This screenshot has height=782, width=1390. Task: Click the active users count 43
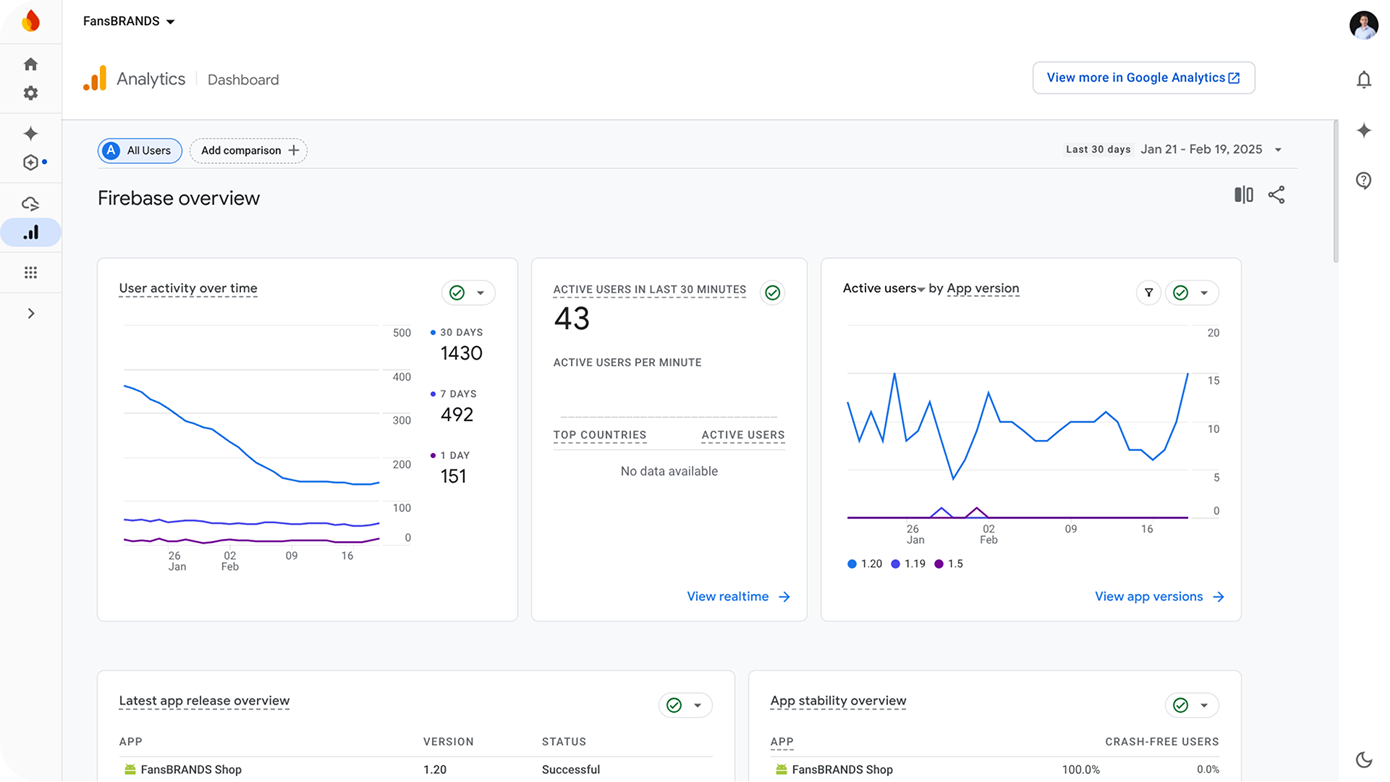point(572,319)
